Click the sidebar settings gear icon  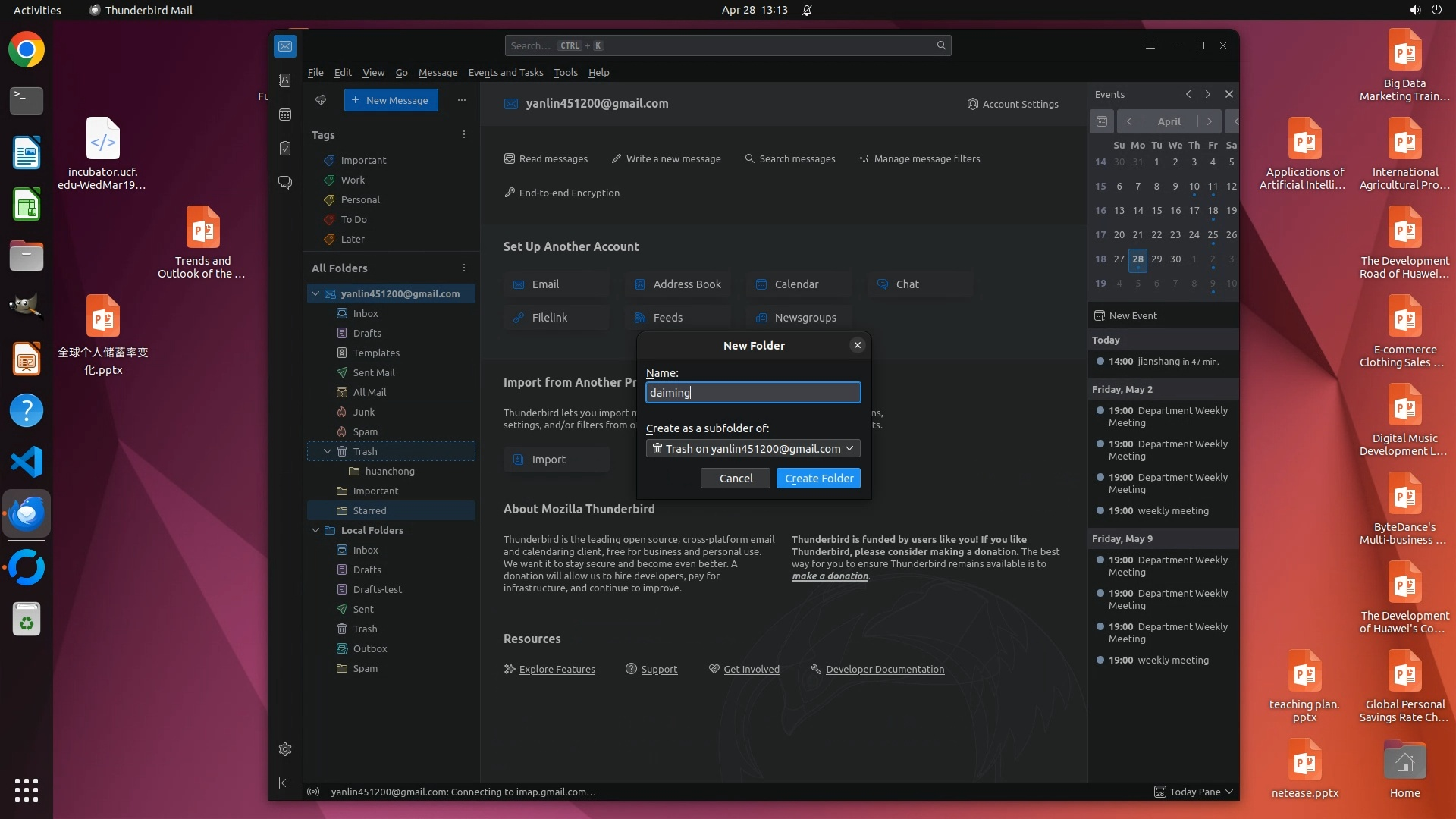point(285,749)
